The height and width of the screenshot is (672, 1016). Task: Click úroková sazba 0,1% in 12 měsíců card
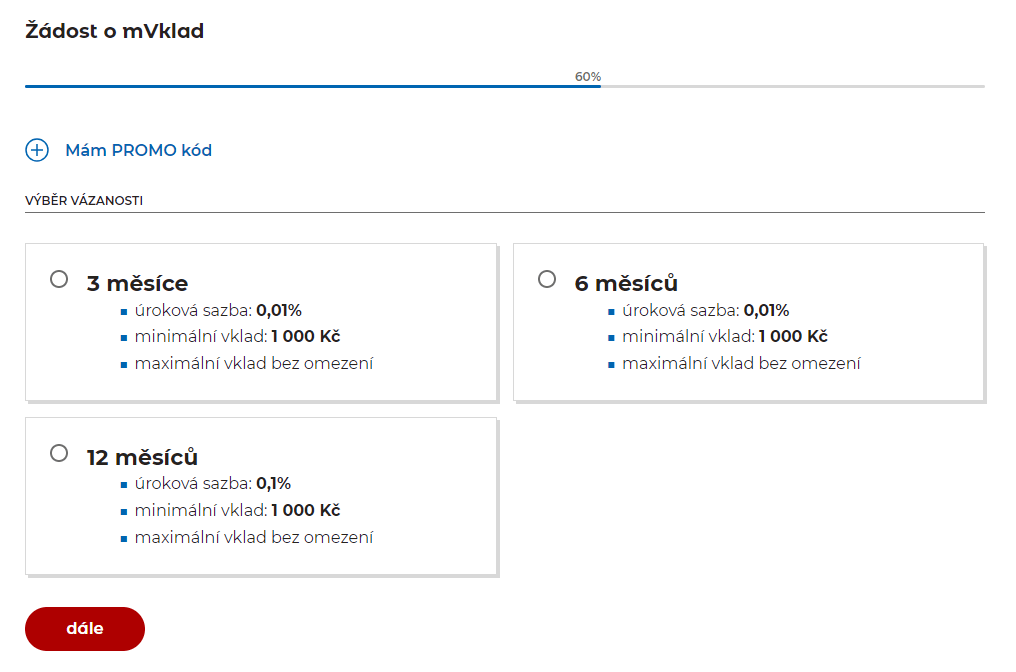[213, 483]
